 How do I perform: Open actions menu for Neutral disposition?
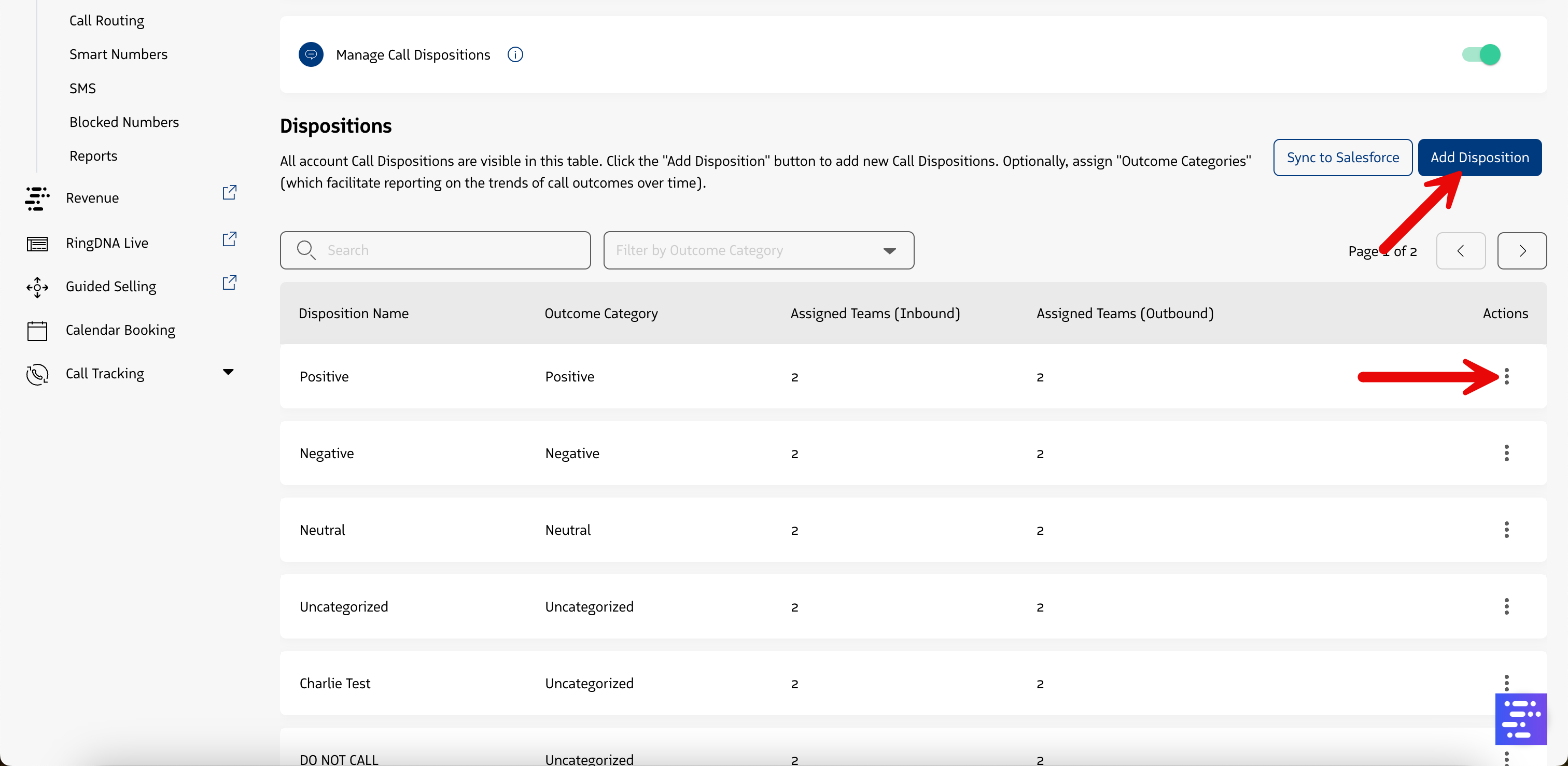coord(1506,530)
